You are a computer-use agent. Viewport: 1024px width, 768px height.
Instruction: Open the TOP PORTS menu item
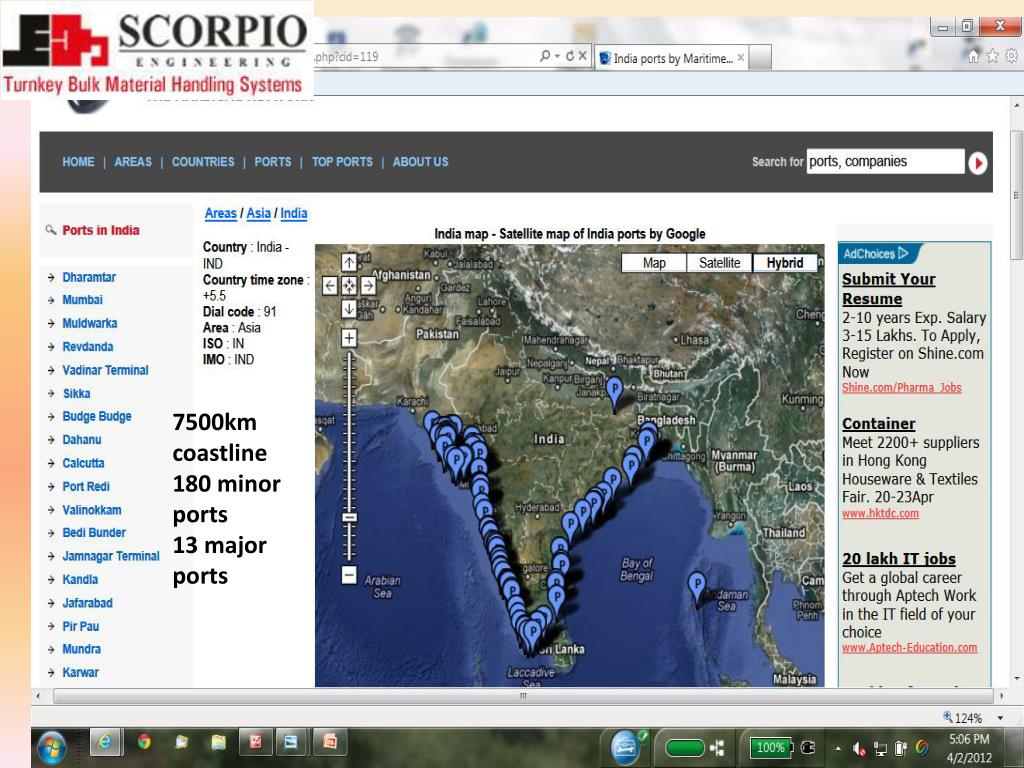342,162
